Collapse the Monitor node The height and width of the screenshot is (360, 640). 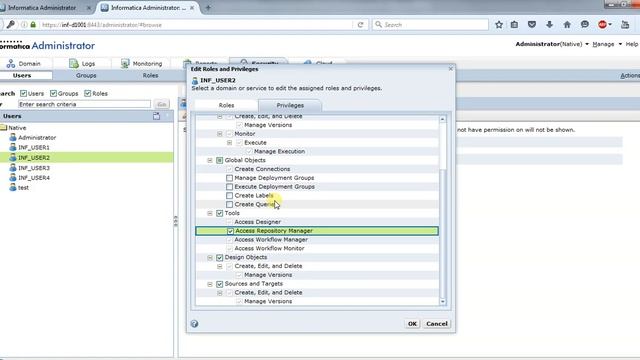pos(220,134)
